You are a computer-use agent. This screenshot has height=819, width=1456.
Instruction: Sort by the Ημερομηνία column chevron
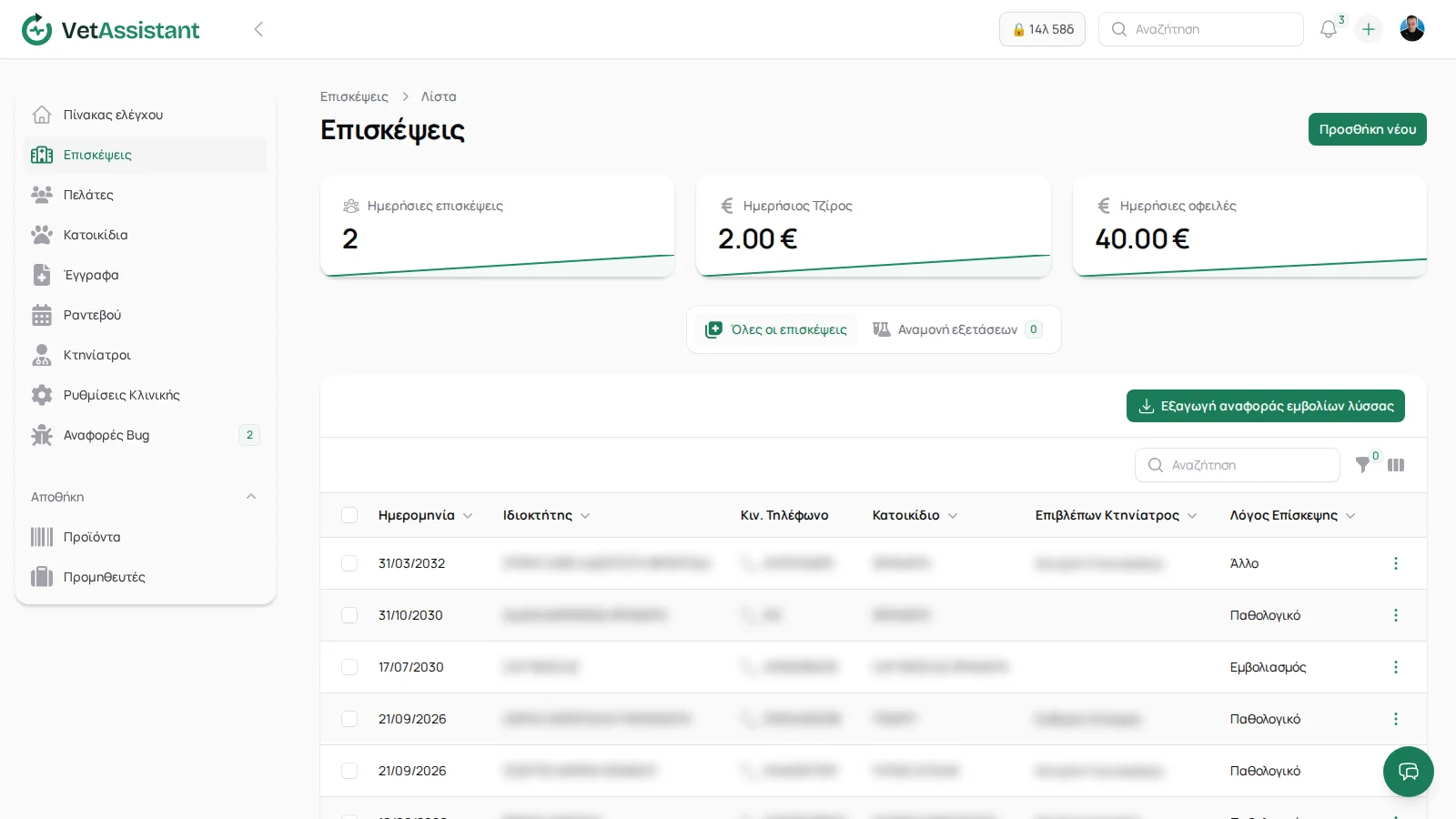click(x=468, y=516)
